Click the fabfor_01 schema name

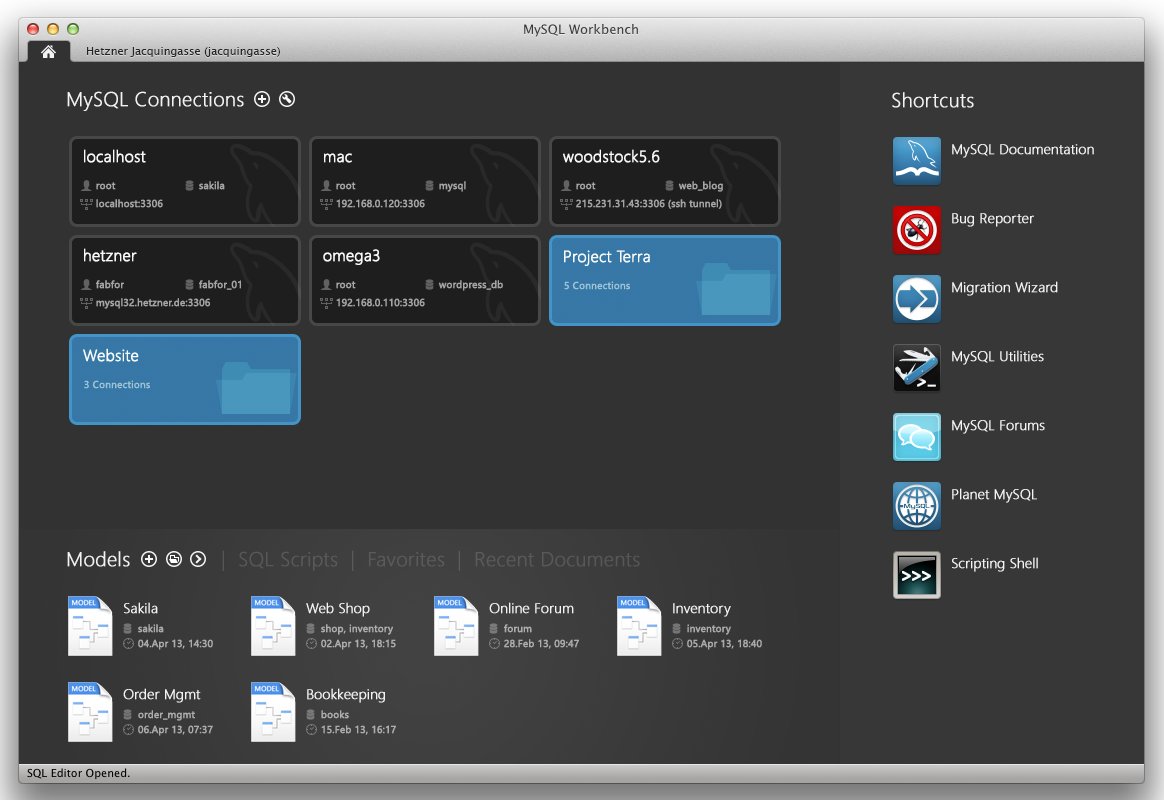click(x=220, y=284)
